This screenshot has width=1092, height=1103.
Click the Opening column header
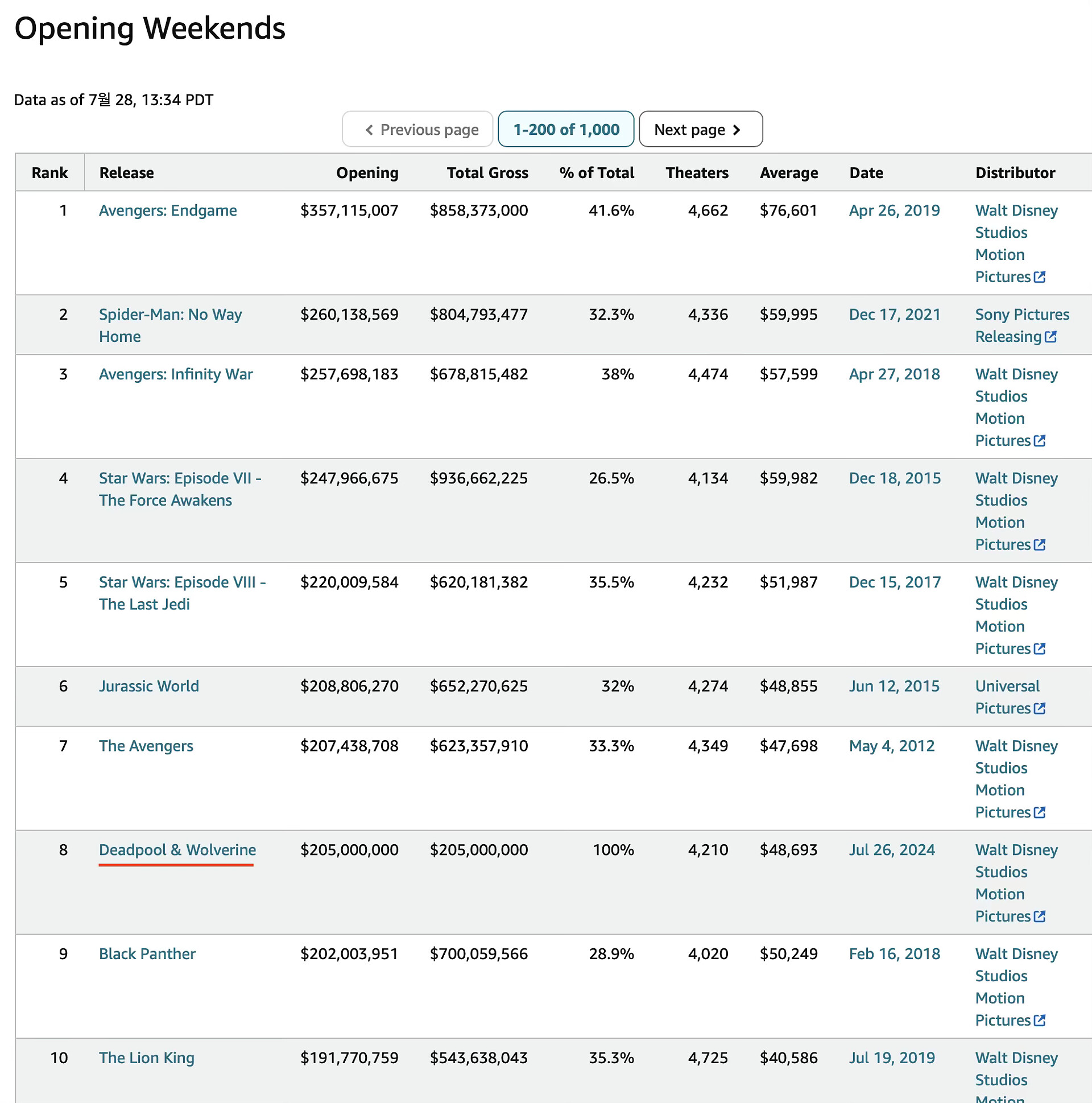[x=367, y=173]
